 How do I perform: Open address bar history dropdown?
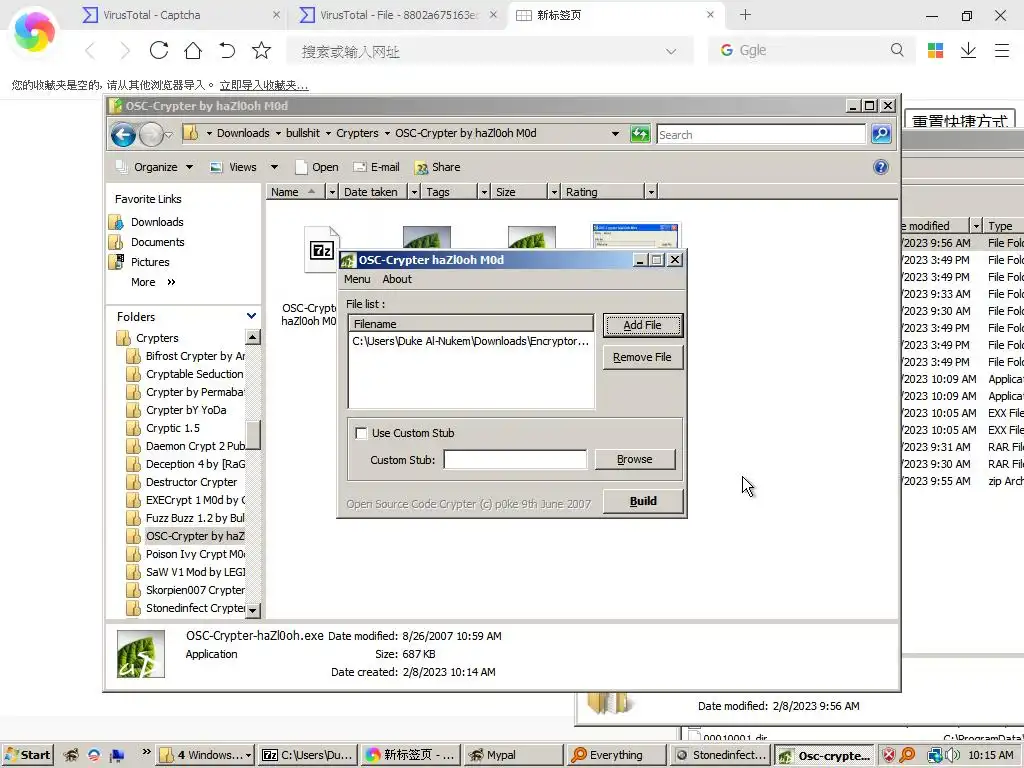[x=615, y=134]
